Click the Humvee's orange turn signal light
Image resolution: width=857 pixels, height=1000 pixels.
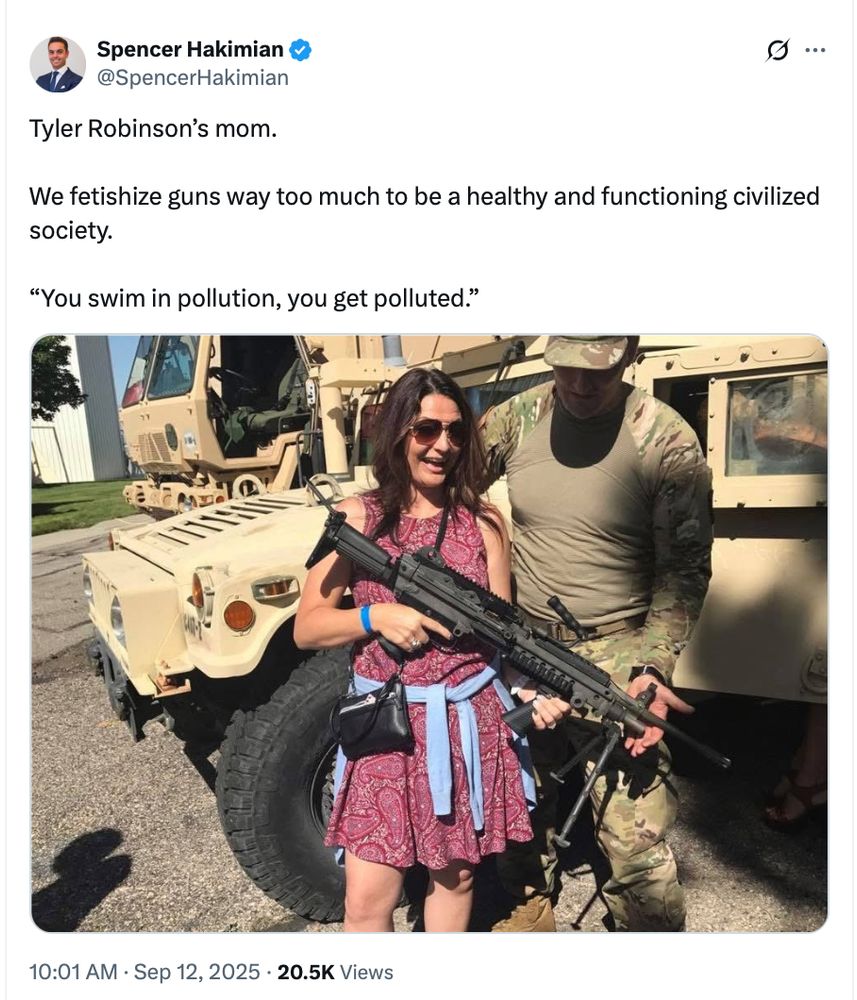tap(239, 616)
